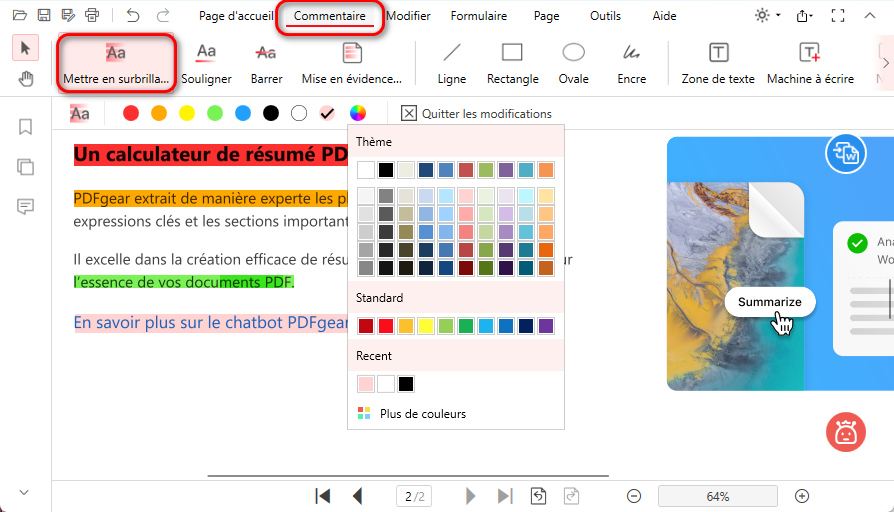894x512 pixels.
Task: Activate the Encre ink tool
Action: 632,63
